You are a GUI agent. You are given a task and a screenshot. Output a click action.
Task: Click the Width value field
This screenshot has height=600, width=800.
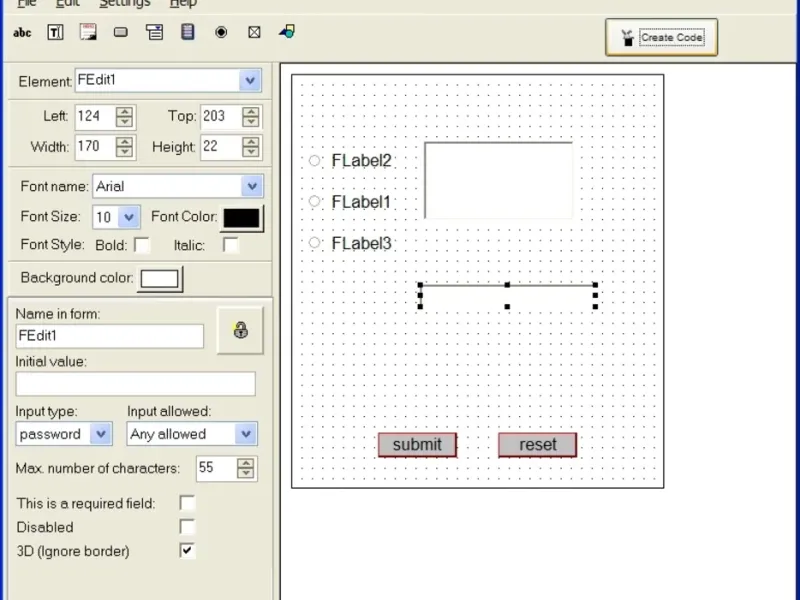[96, 147]
